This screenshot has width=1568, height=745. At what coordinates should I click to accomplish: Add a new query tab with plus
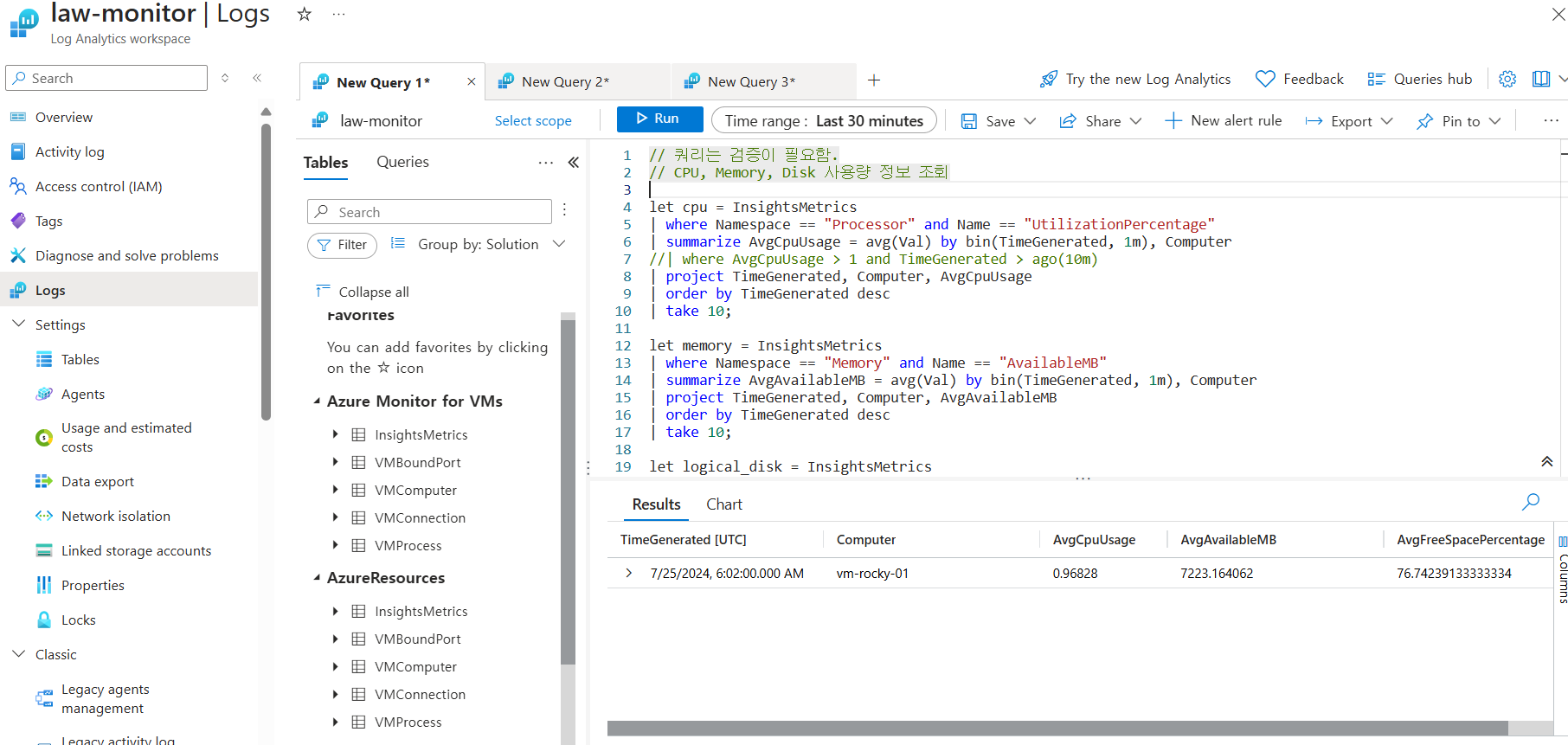click(874, 80)
